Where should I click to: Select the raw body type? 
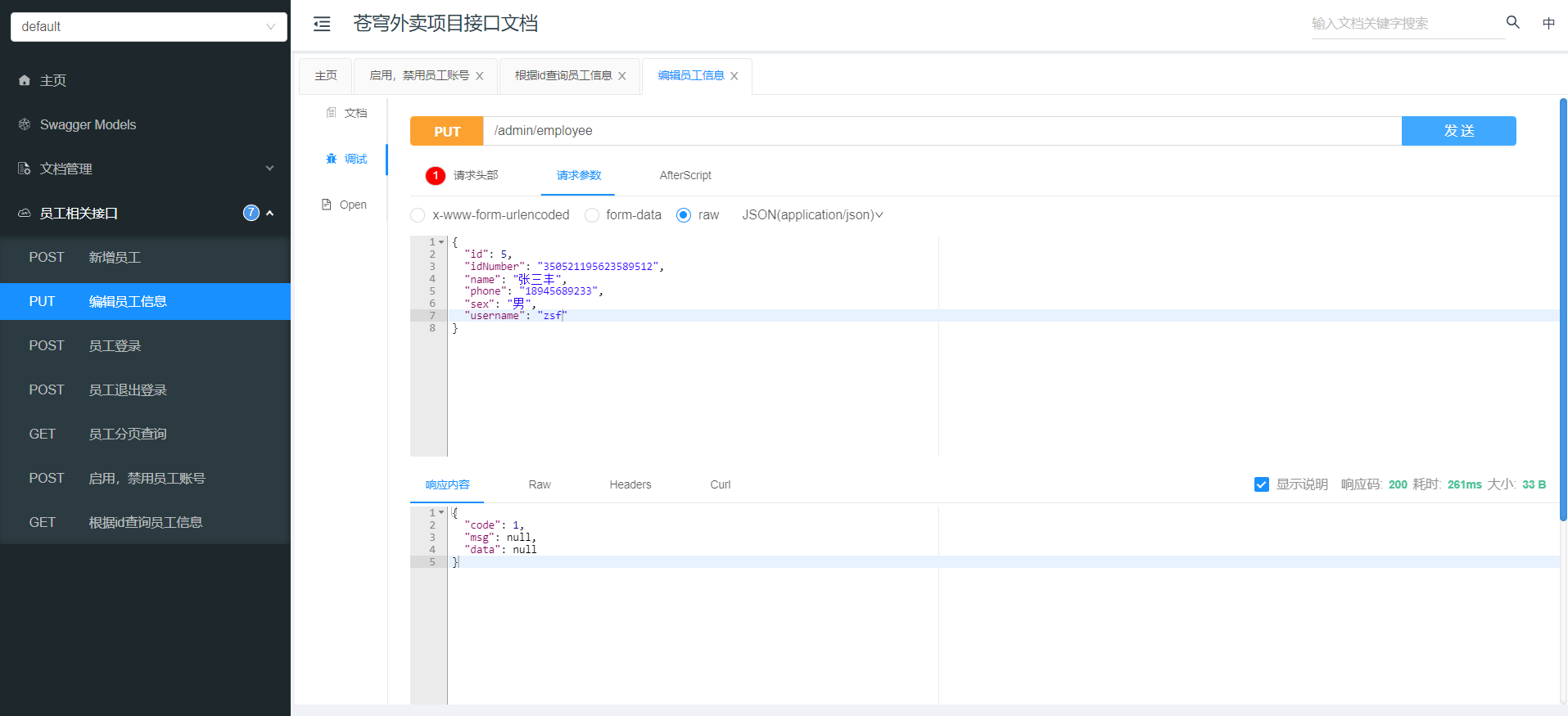point(684,215)
